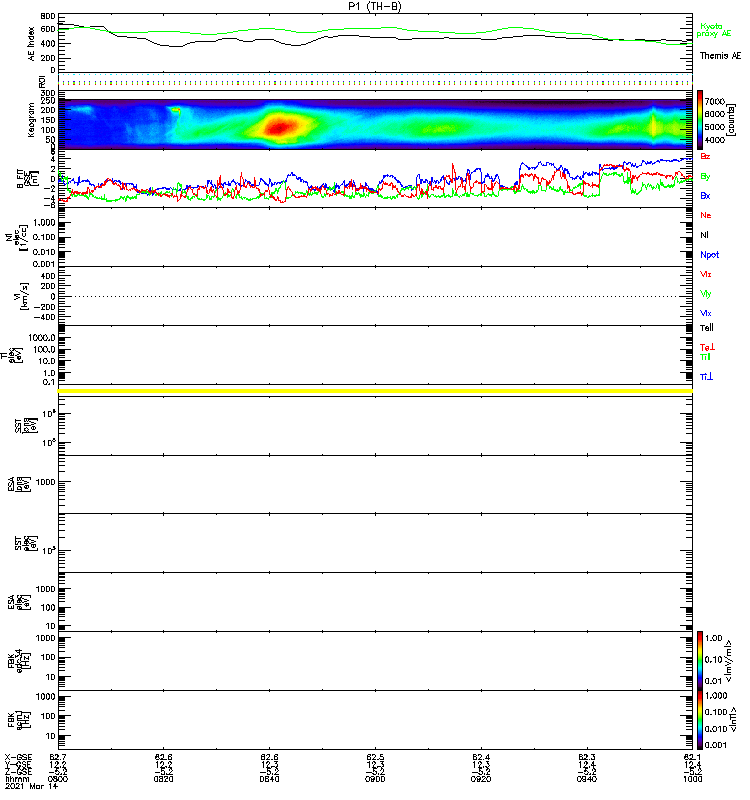Click the ESA ions [eV] axis label
The width and height of the screenshot is (750, 800).
pos(20,484)
